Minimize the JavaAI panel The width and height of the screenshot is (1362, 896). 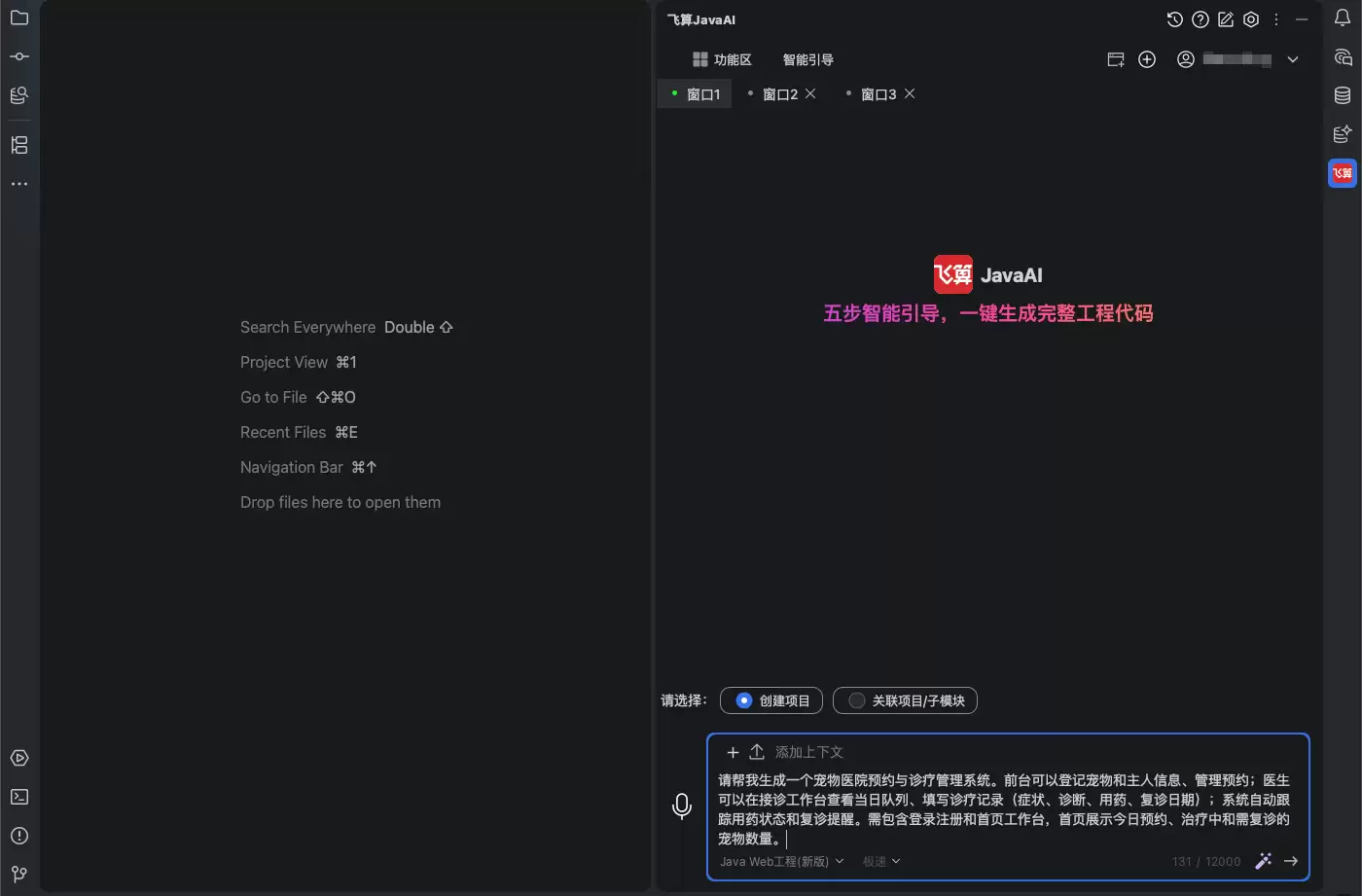pos(1302,19)
